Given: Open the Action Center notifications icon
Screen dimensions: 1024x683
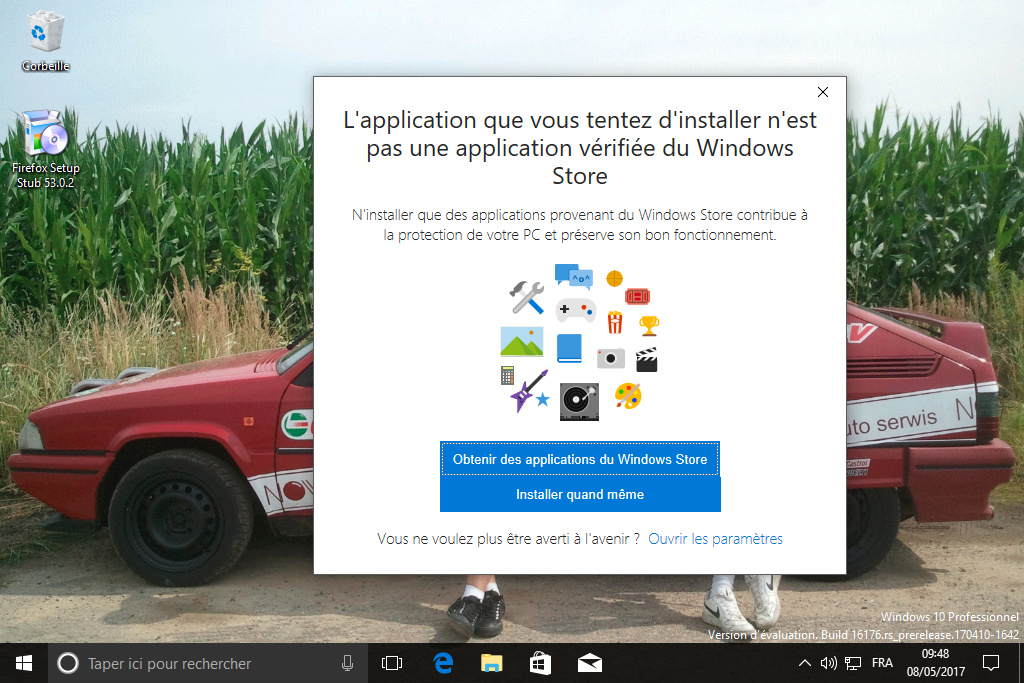Looking at the screenshot, I should pyautogui.click(x=991, y=663).
